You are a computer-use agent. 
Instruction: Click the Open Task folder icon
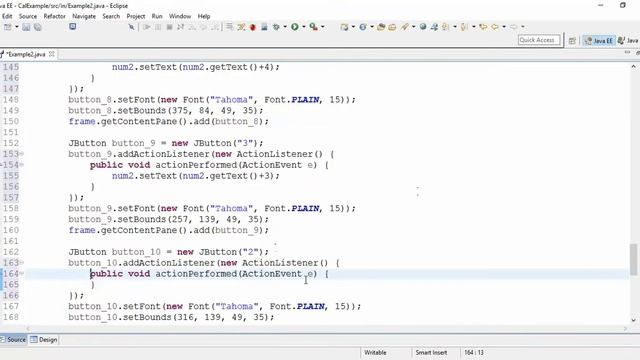click(x=392, y=27)
